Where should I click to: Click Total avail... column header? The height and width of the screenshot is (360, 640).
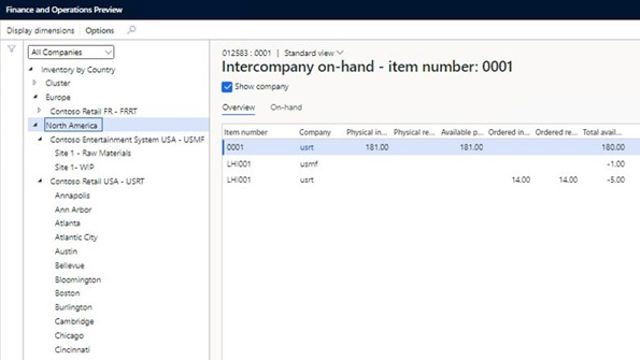(602, 132)
